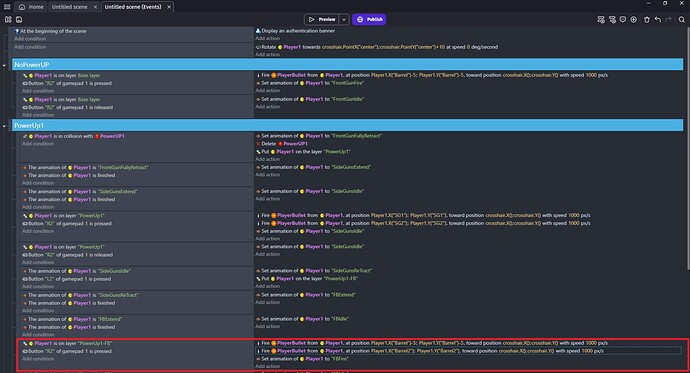Screen dimensions: 690x373
Task: Select the PowerUp1 group header
Action: tap(348, 126)
